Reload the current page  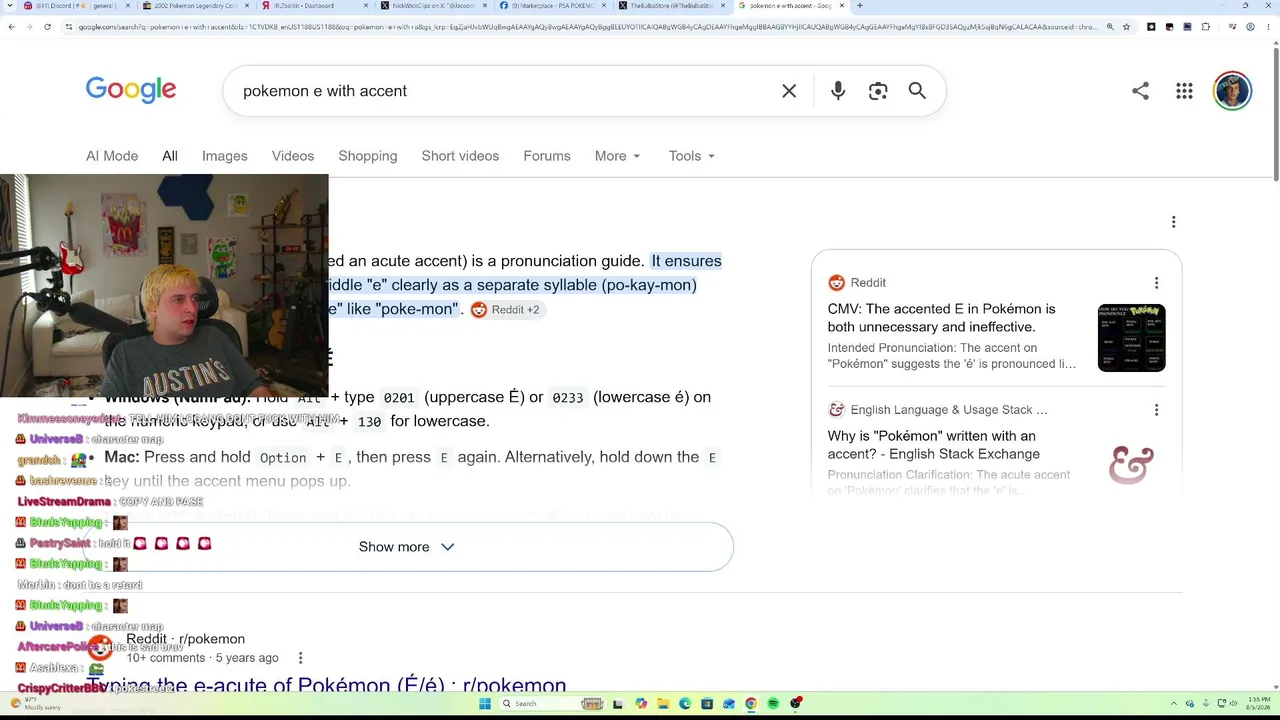tap(47, 27)
